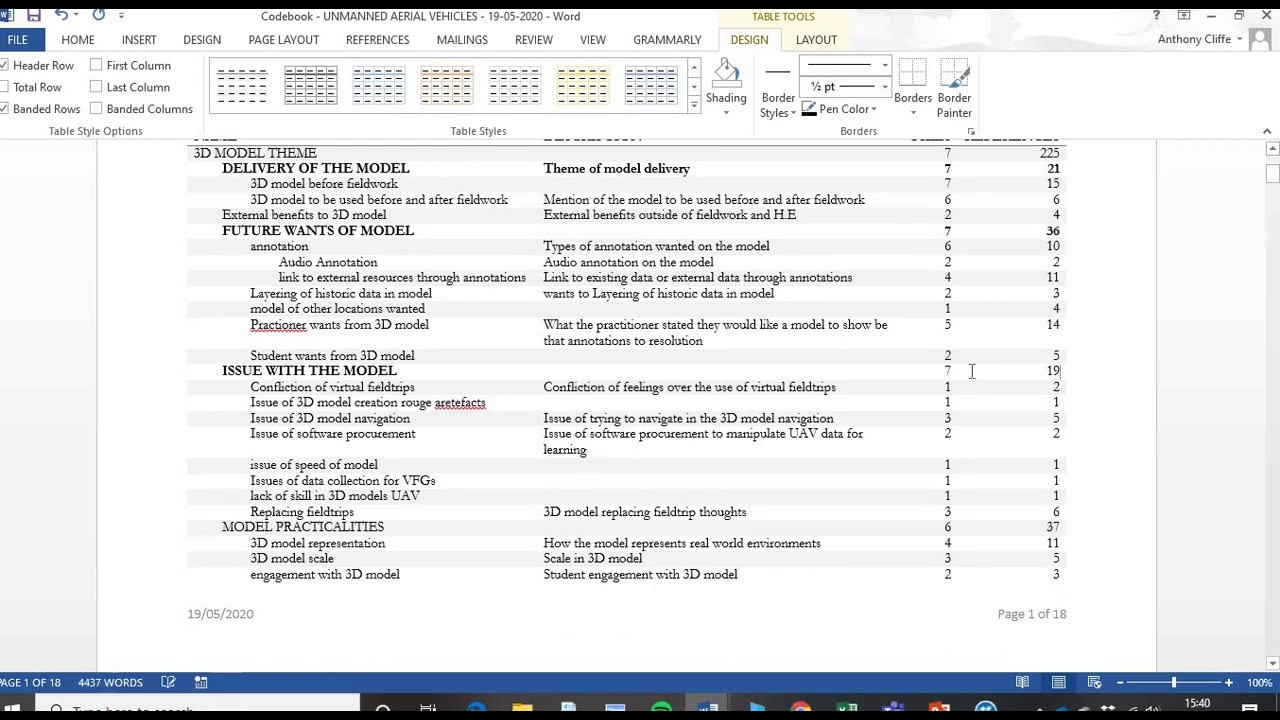Apply the first plain table style thumbnail

click(242, 86)
